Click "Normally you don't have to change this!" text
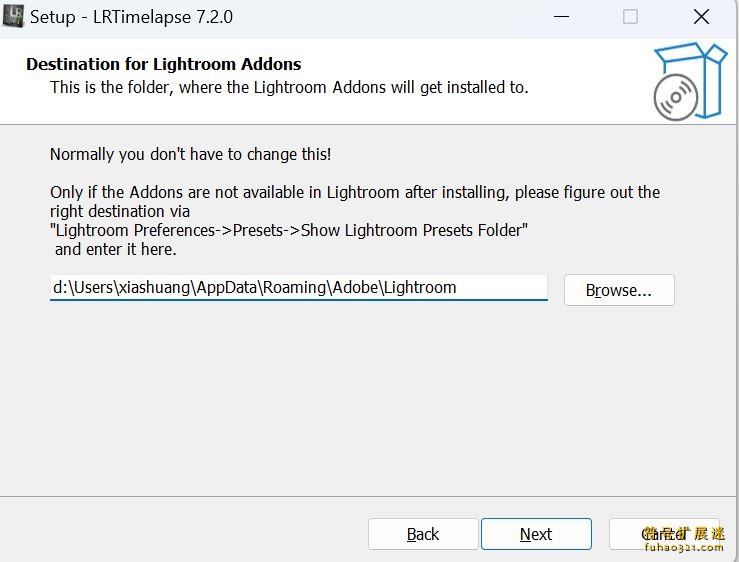 190,154
